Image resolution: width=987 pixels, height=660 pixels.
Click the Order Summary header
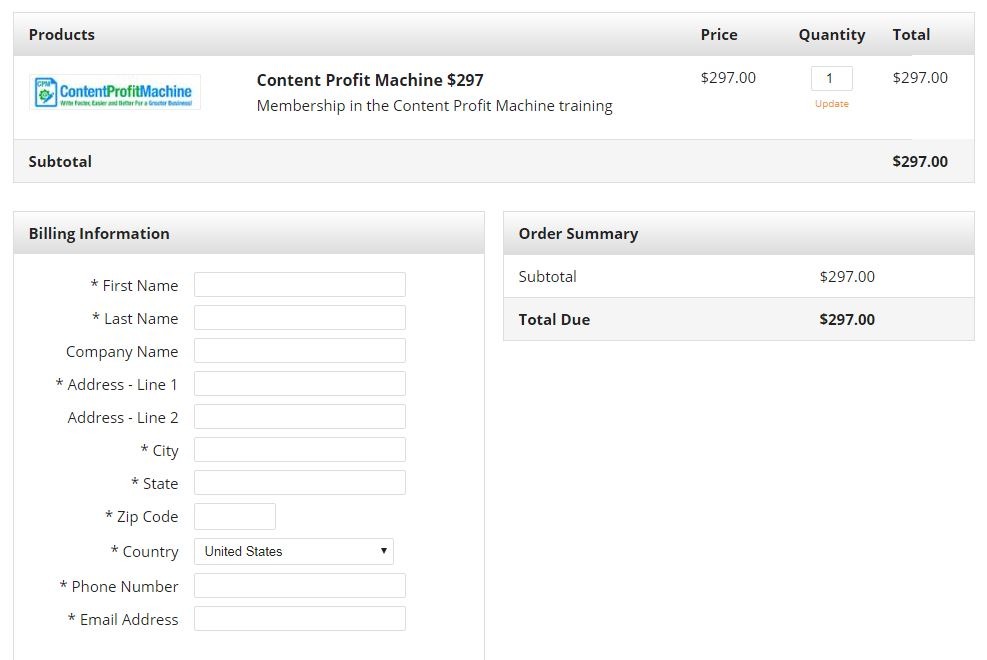click(578, 234)
